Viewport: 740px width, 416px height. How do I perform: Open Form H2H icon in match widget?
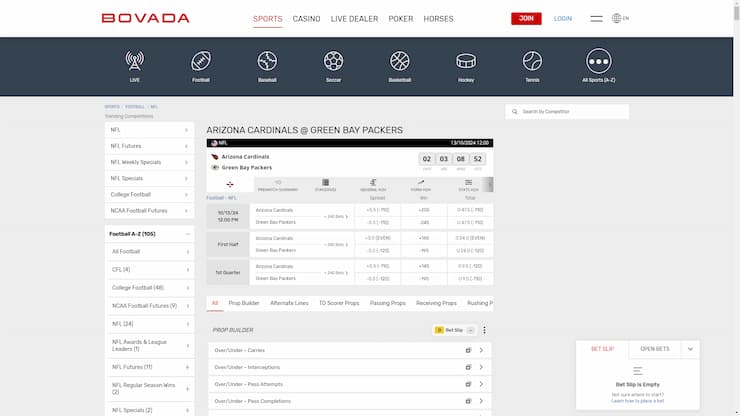click(420, 185)
